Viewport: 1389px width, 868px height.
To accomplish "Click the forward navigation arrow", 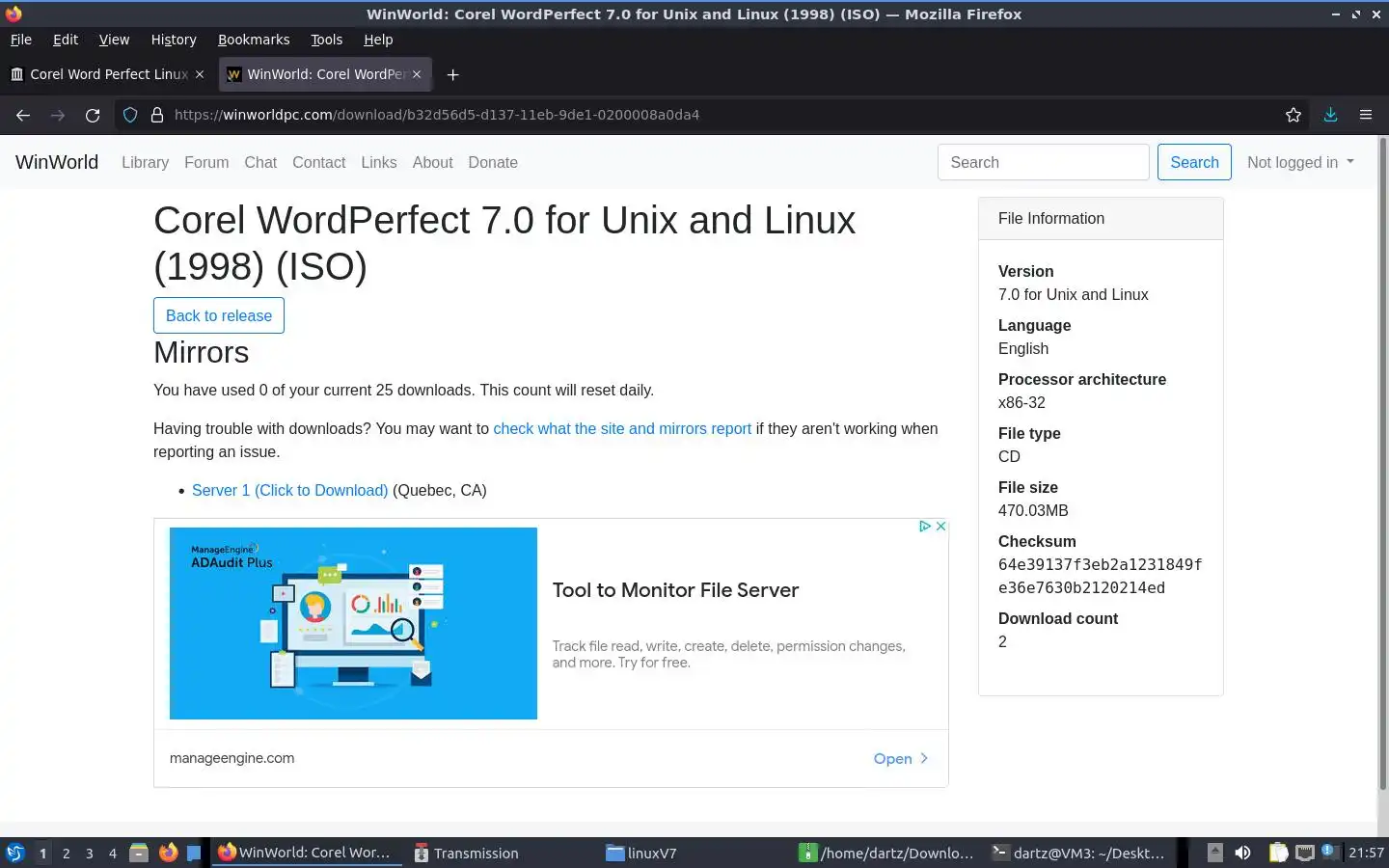I will [x=58, y=115].
